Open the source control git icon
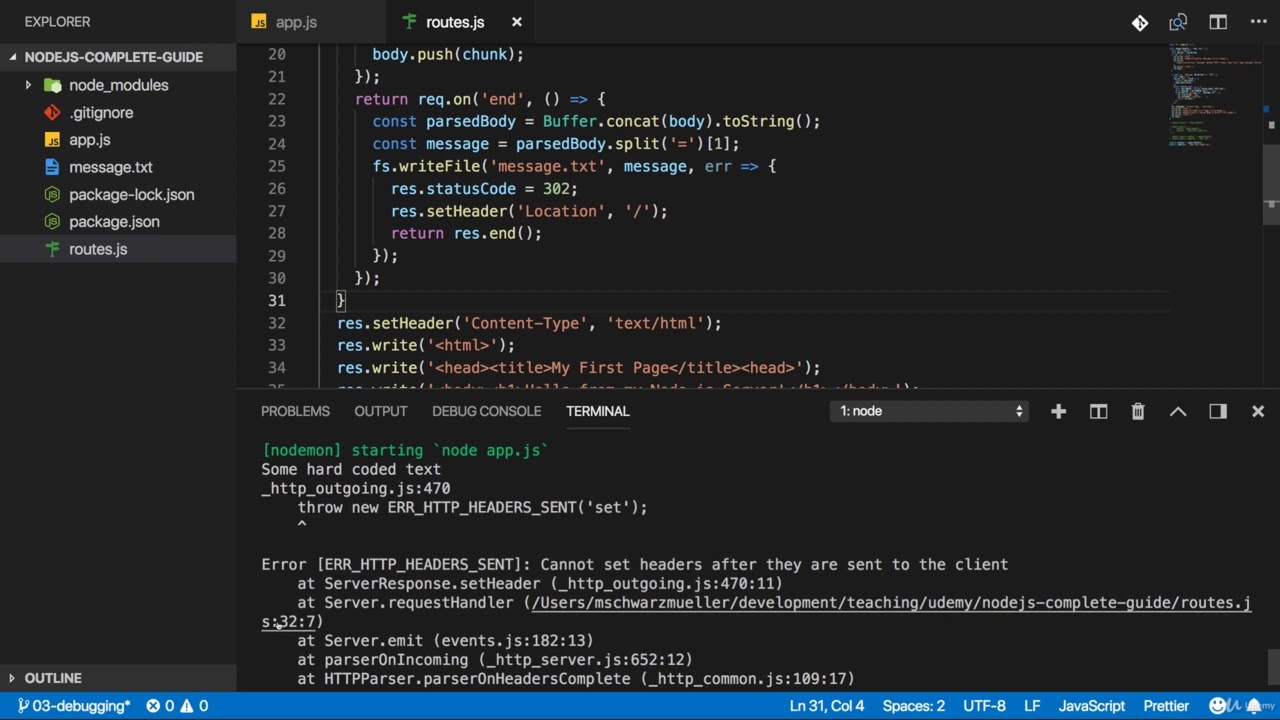This screenshot has width=1280, height=720. tap(1140, 22)
